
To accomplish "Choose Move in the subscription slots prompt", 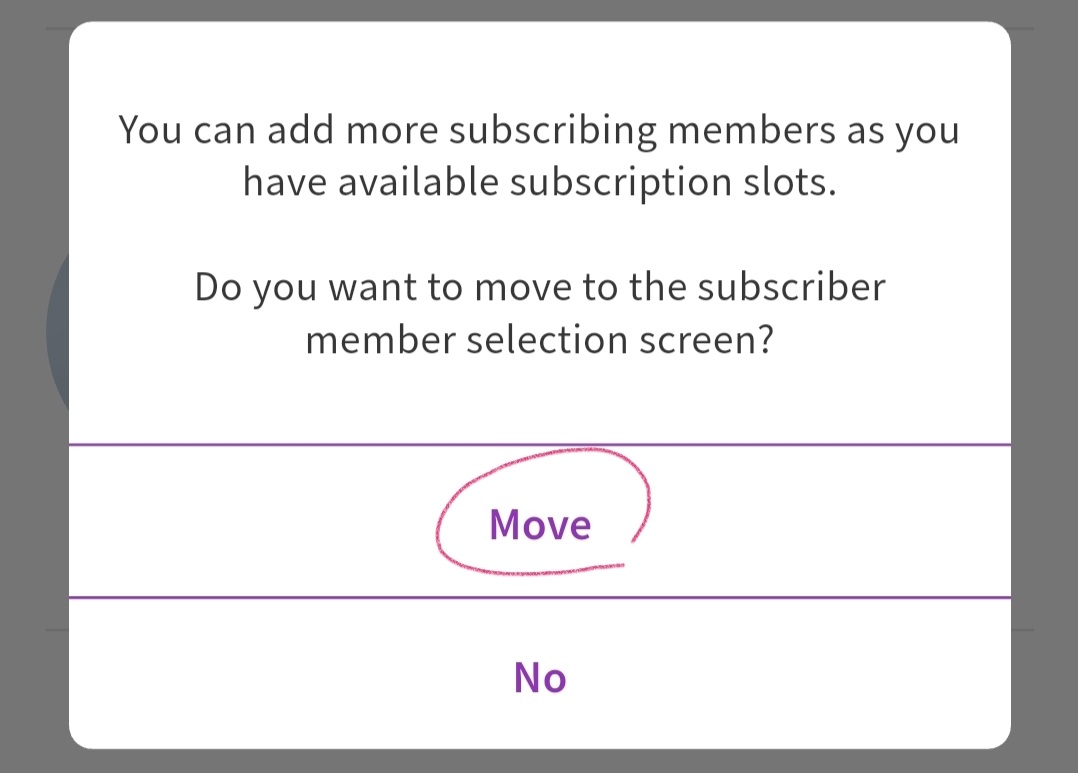I will (x=540, y=523).
